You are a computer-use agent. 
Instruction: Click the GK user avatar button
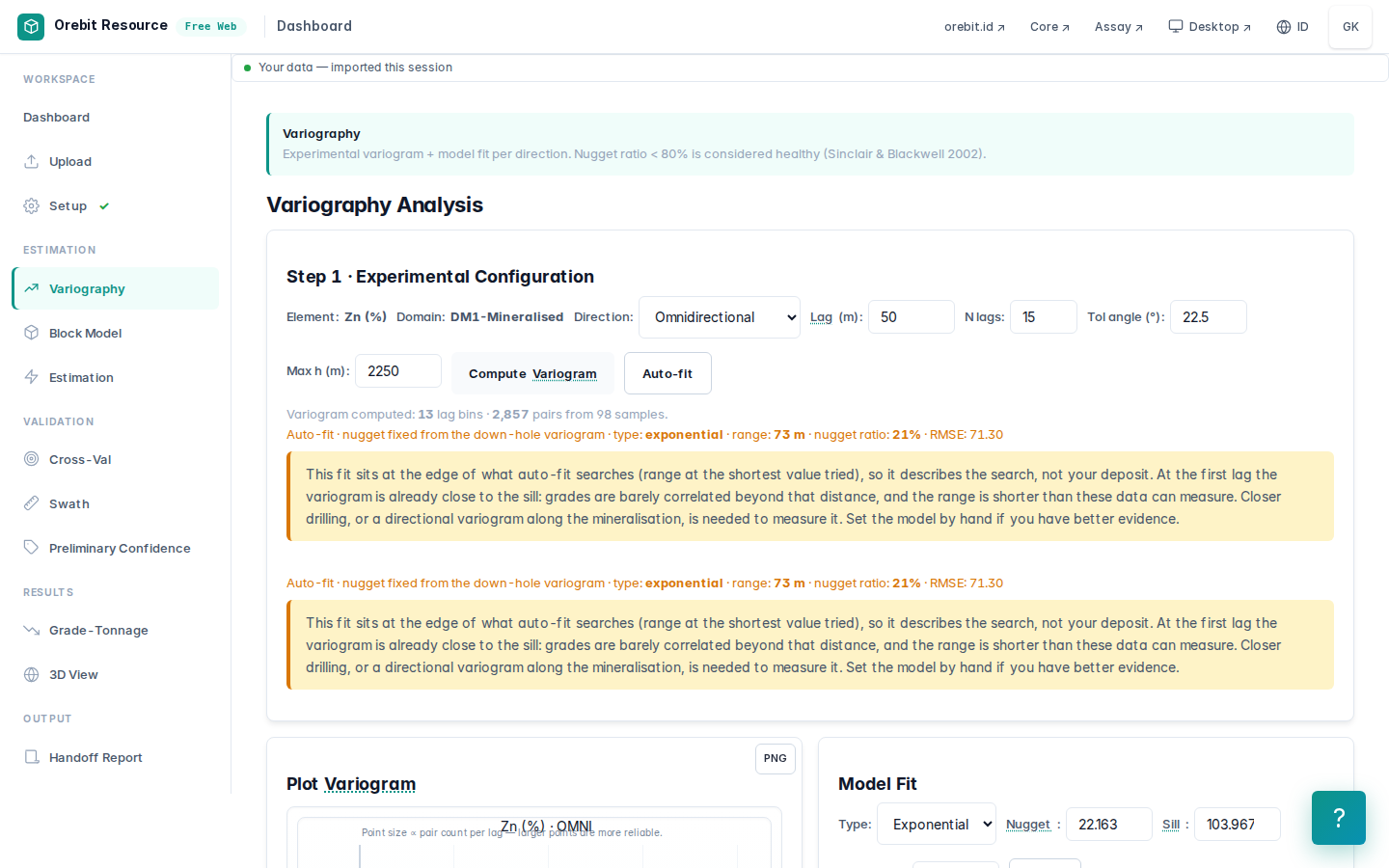pos(1350,27)
